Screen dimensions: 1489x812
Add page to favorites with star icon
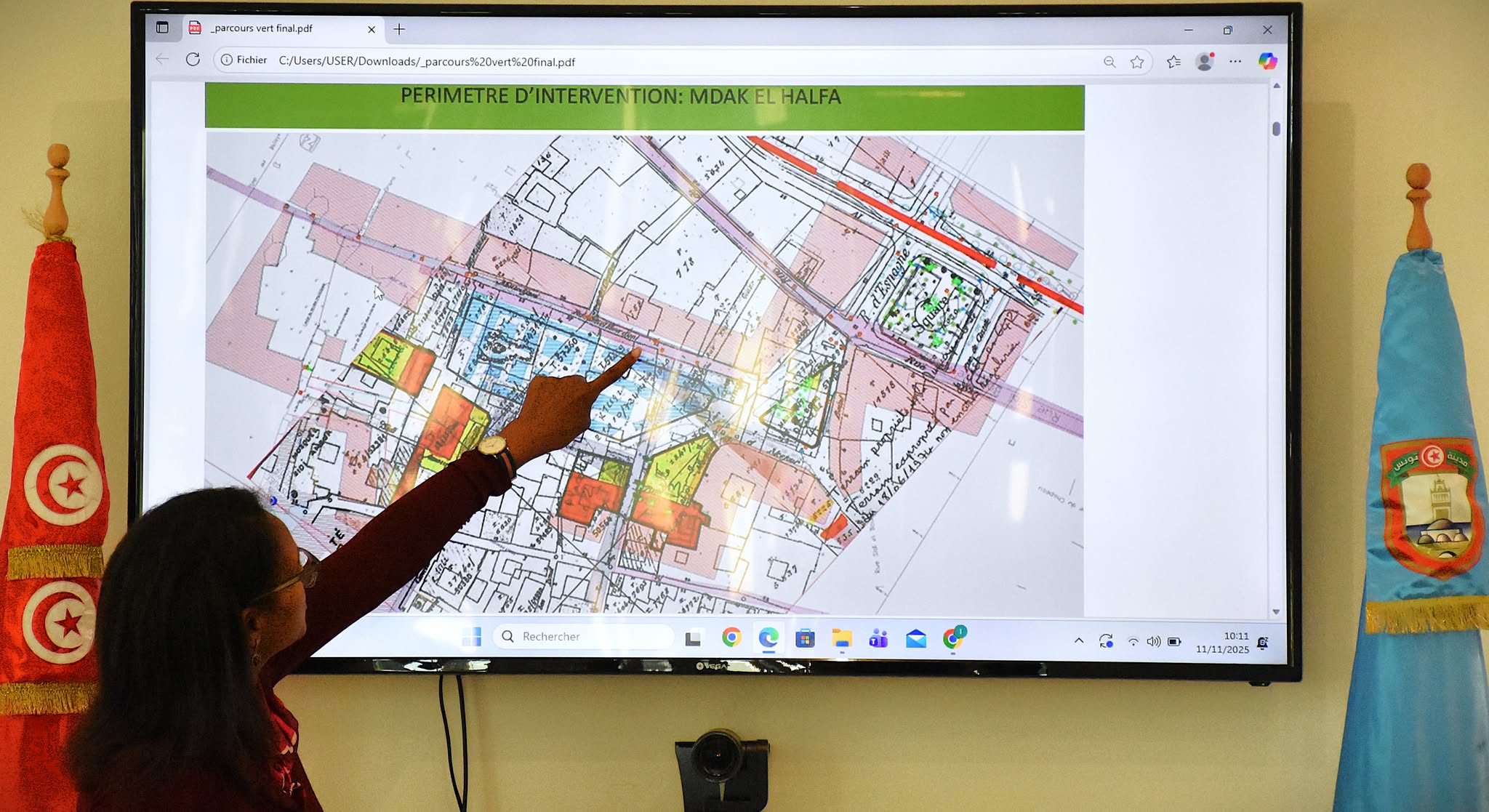click(x=1137, y=62)
